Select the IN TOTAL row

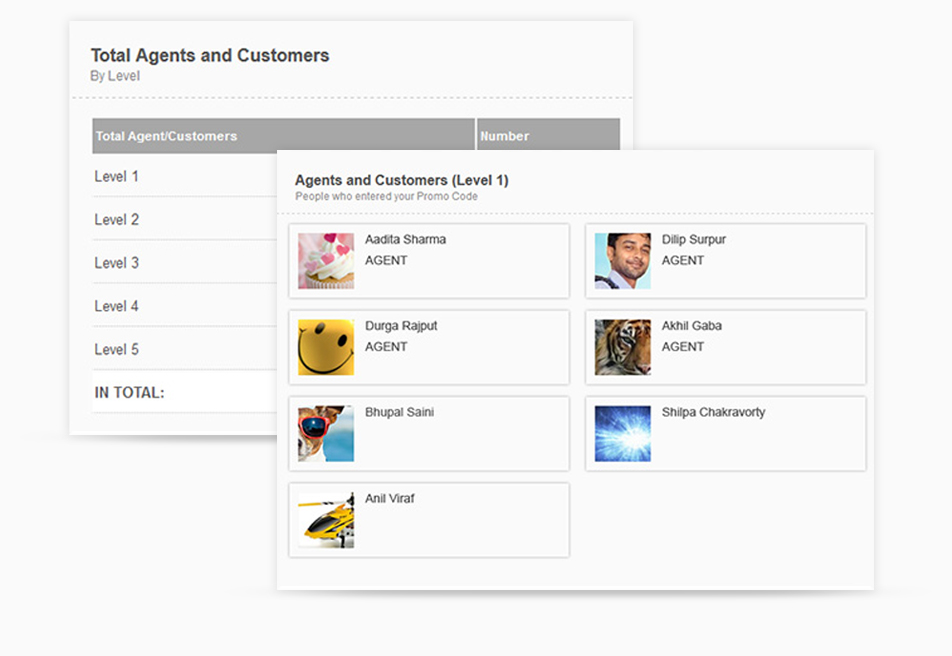185,392
